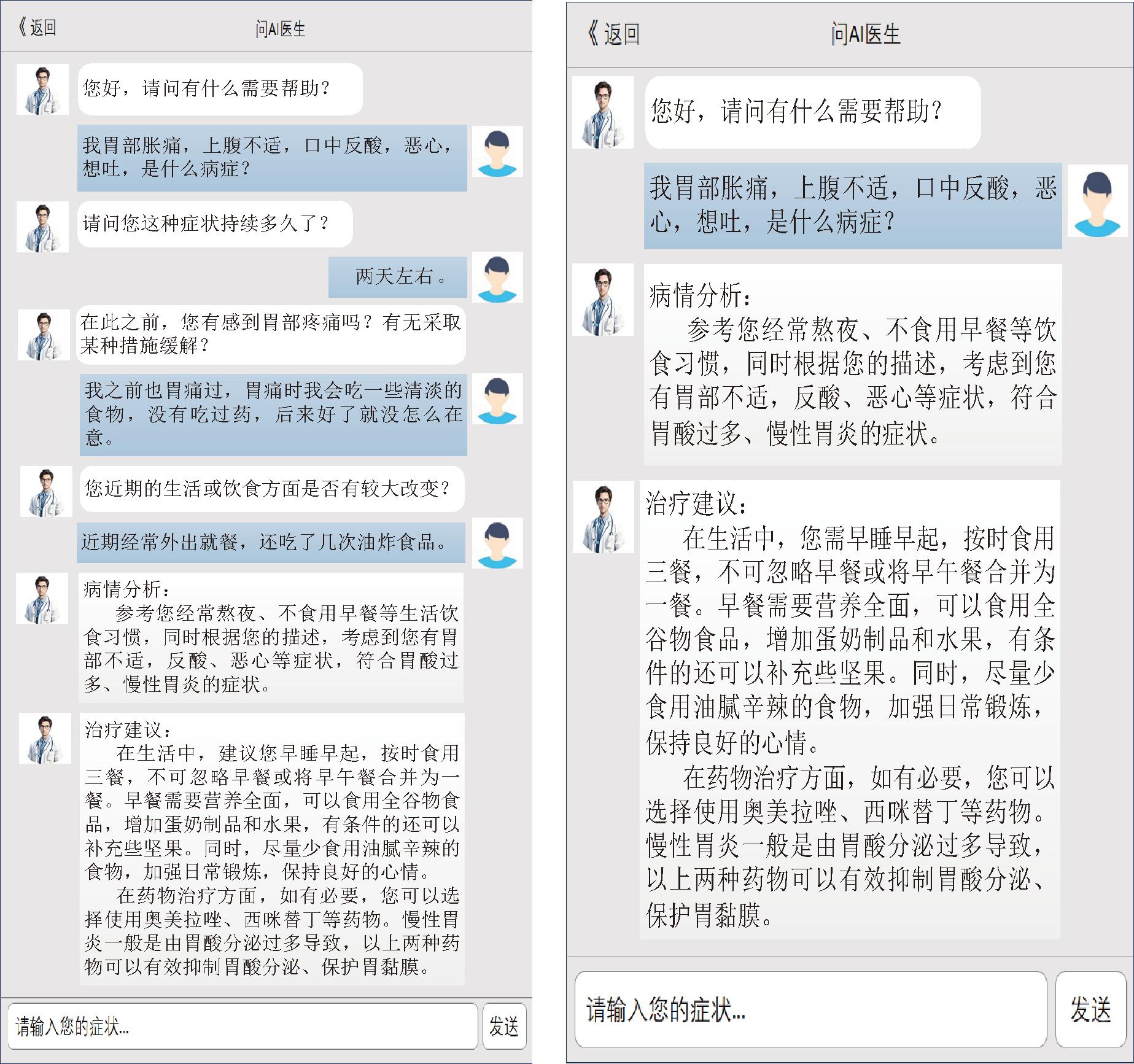Tap doctor avatar beside 在此之前 question

(44, 335)
